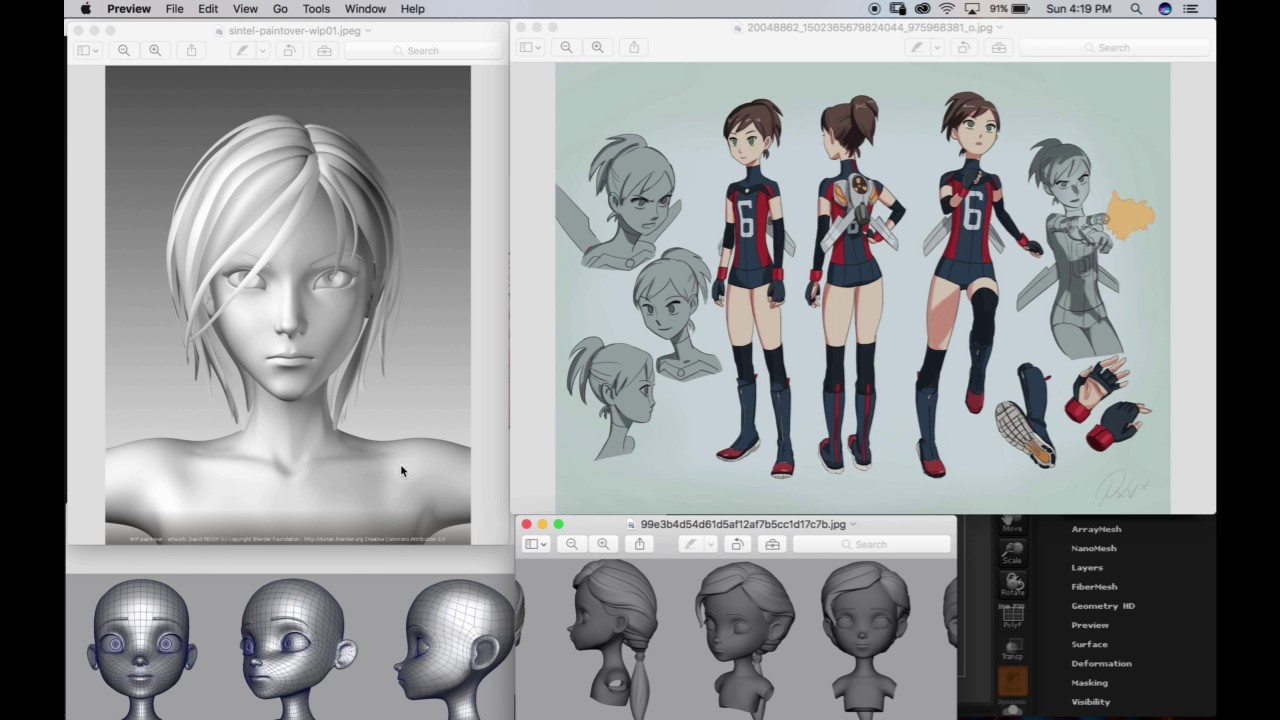Expand the Geometry HD palette in ZBrush
This screenshot has width=1280, height=720.
[x=1103, y=606]
